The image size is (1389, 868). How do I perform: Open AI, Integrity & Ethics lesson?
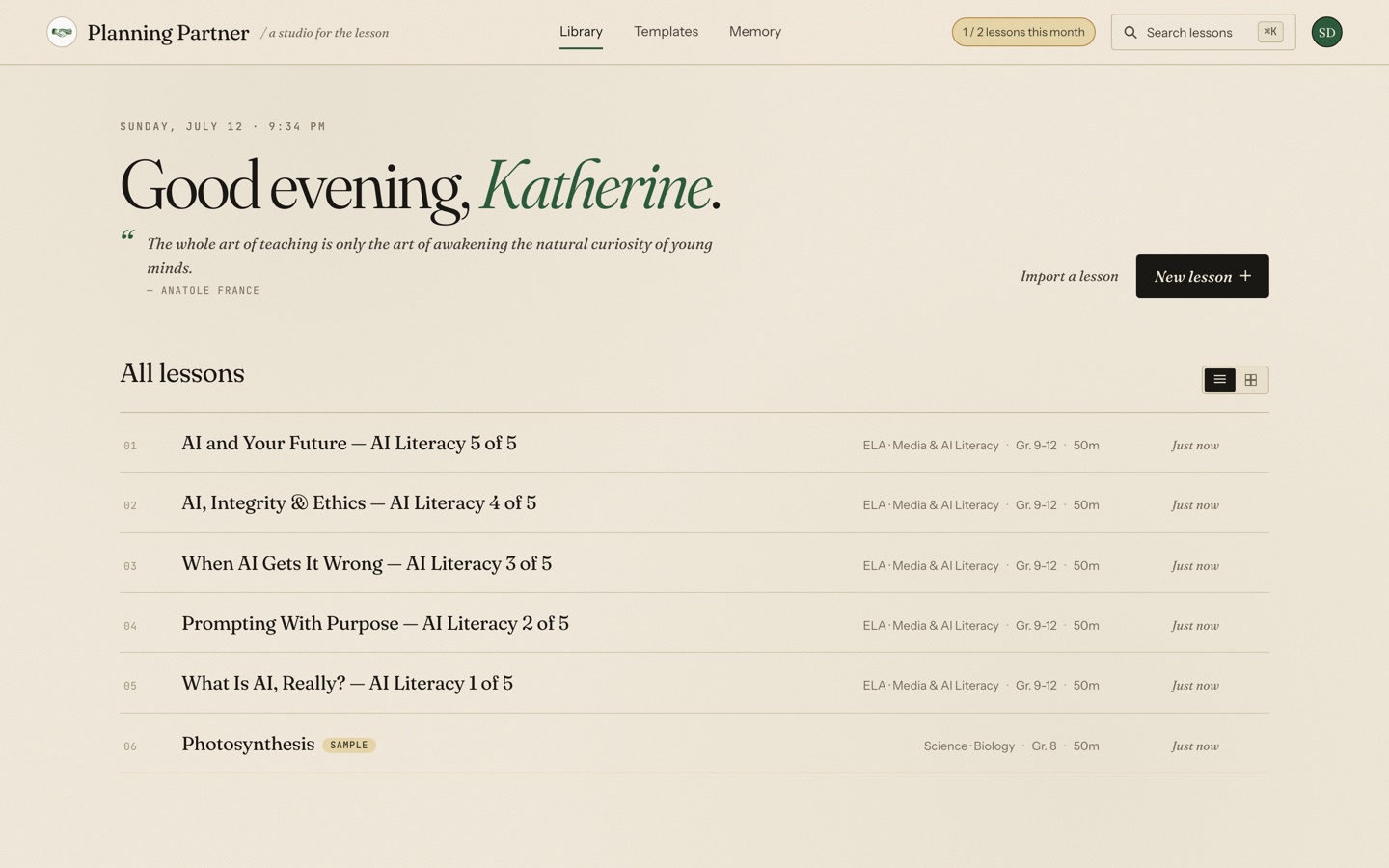(694, 503)
